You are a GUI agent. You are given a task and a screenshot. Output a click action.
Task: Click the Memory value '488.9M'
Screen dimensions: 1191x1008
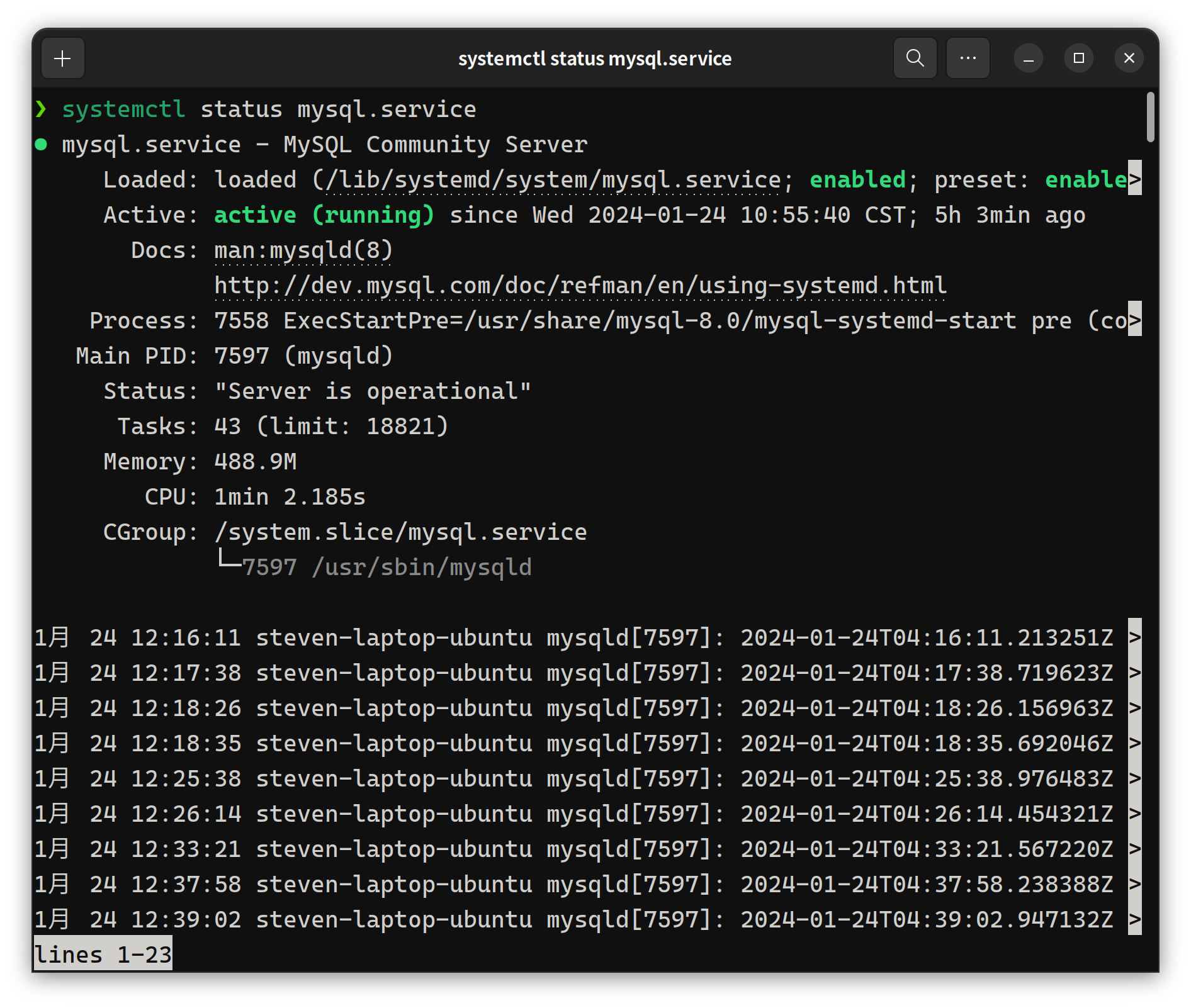click(255, 462)
